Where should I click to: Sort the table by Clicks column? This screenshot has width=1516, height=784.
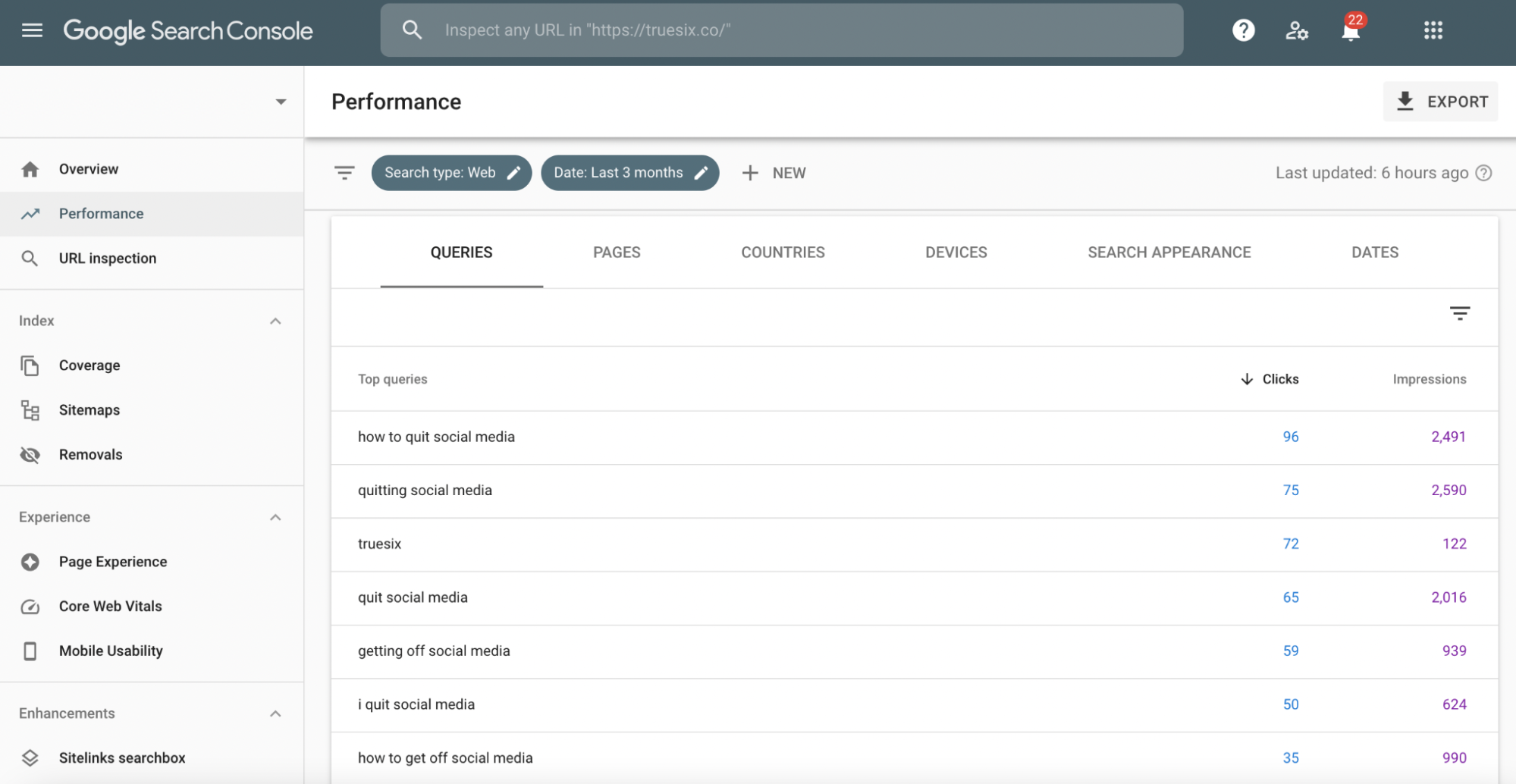[1270, 379]
